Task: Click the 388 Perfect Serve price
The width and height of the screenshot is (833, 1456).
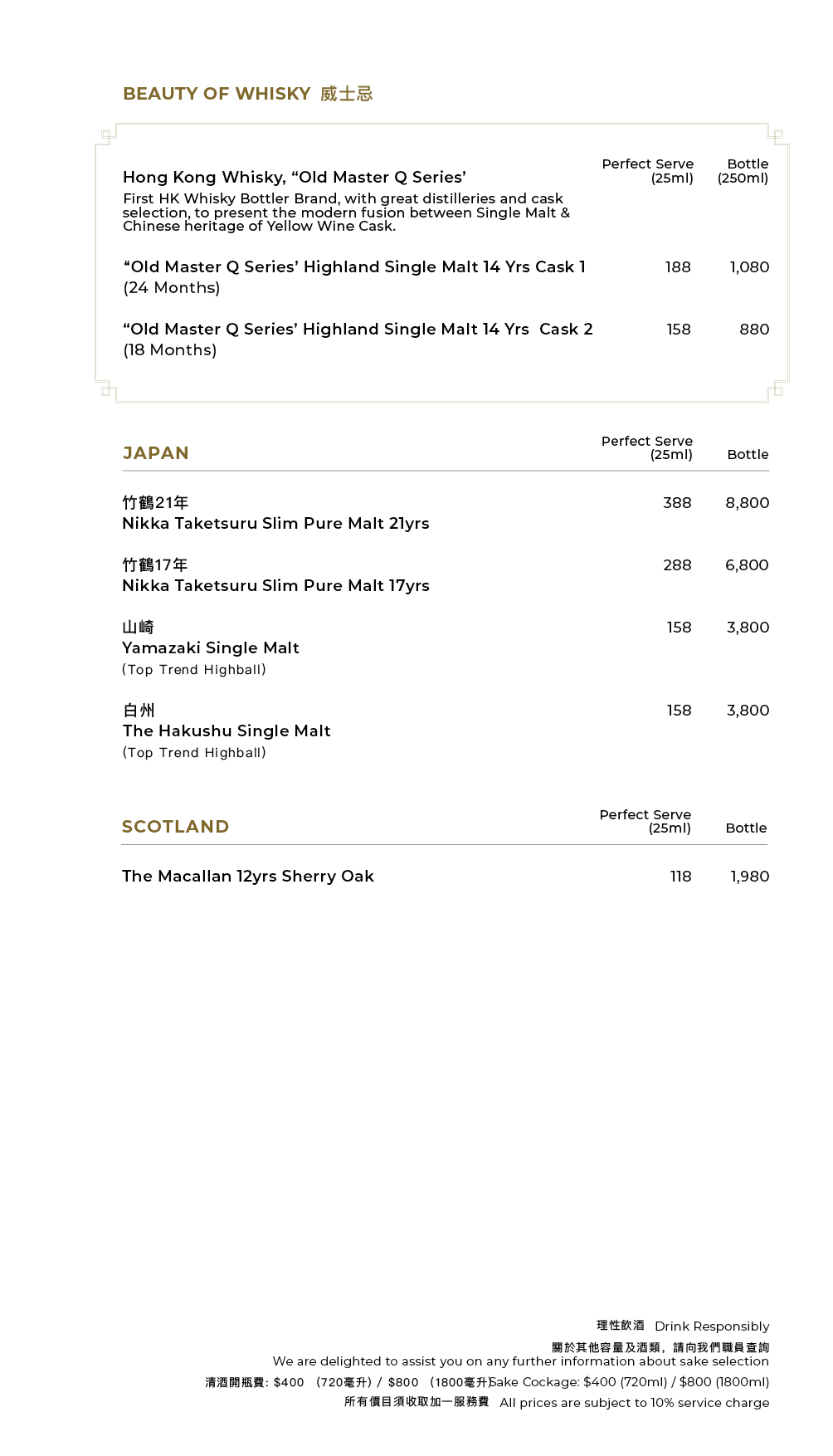Action: 677,503
